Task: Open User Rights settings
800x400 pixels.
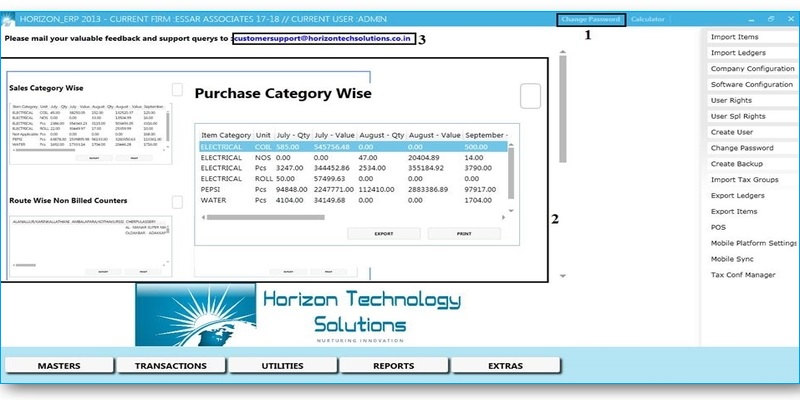Action: tap(750, 101)
